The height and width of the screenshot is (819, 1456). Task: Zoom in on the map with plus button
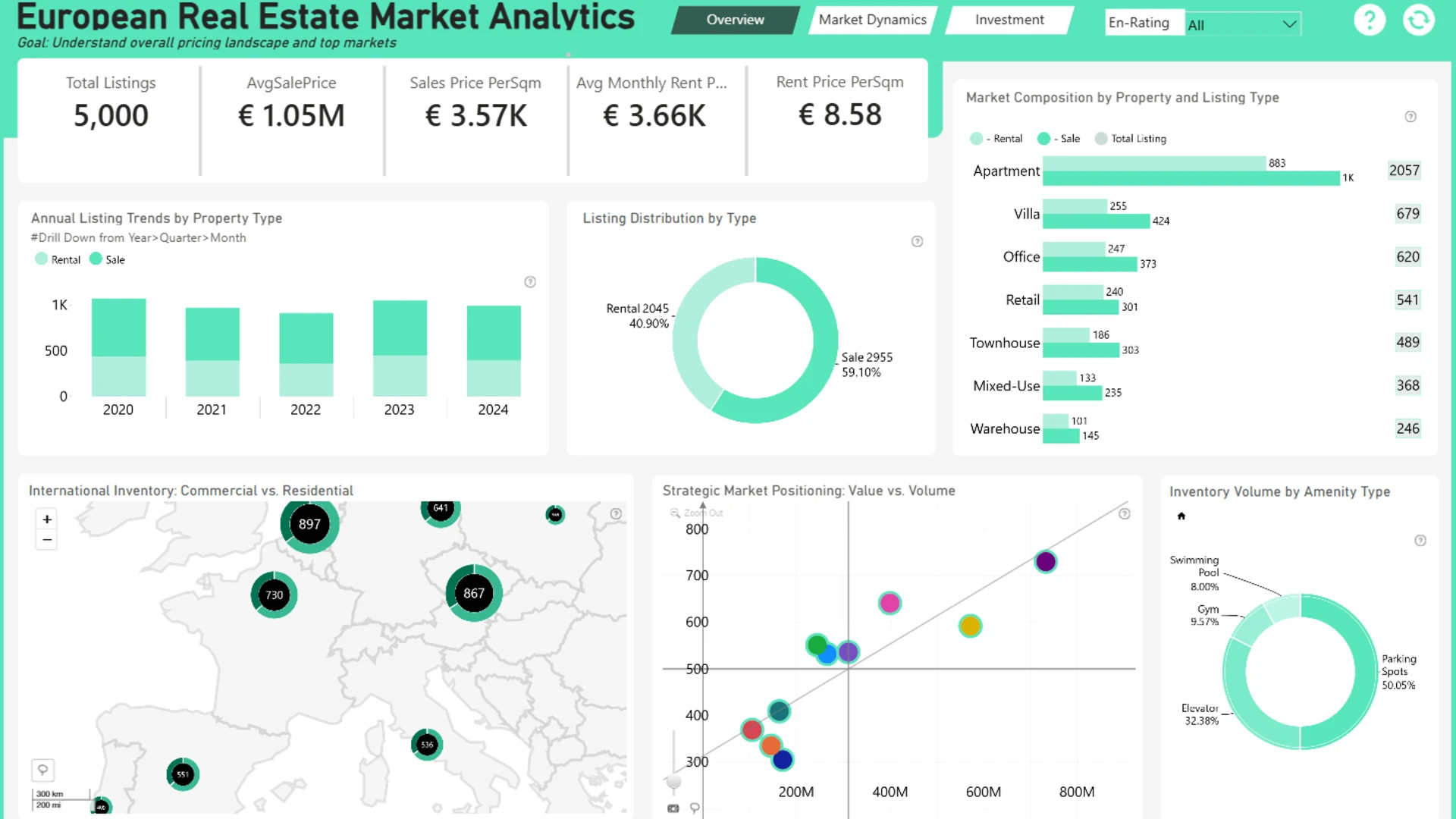47,519
